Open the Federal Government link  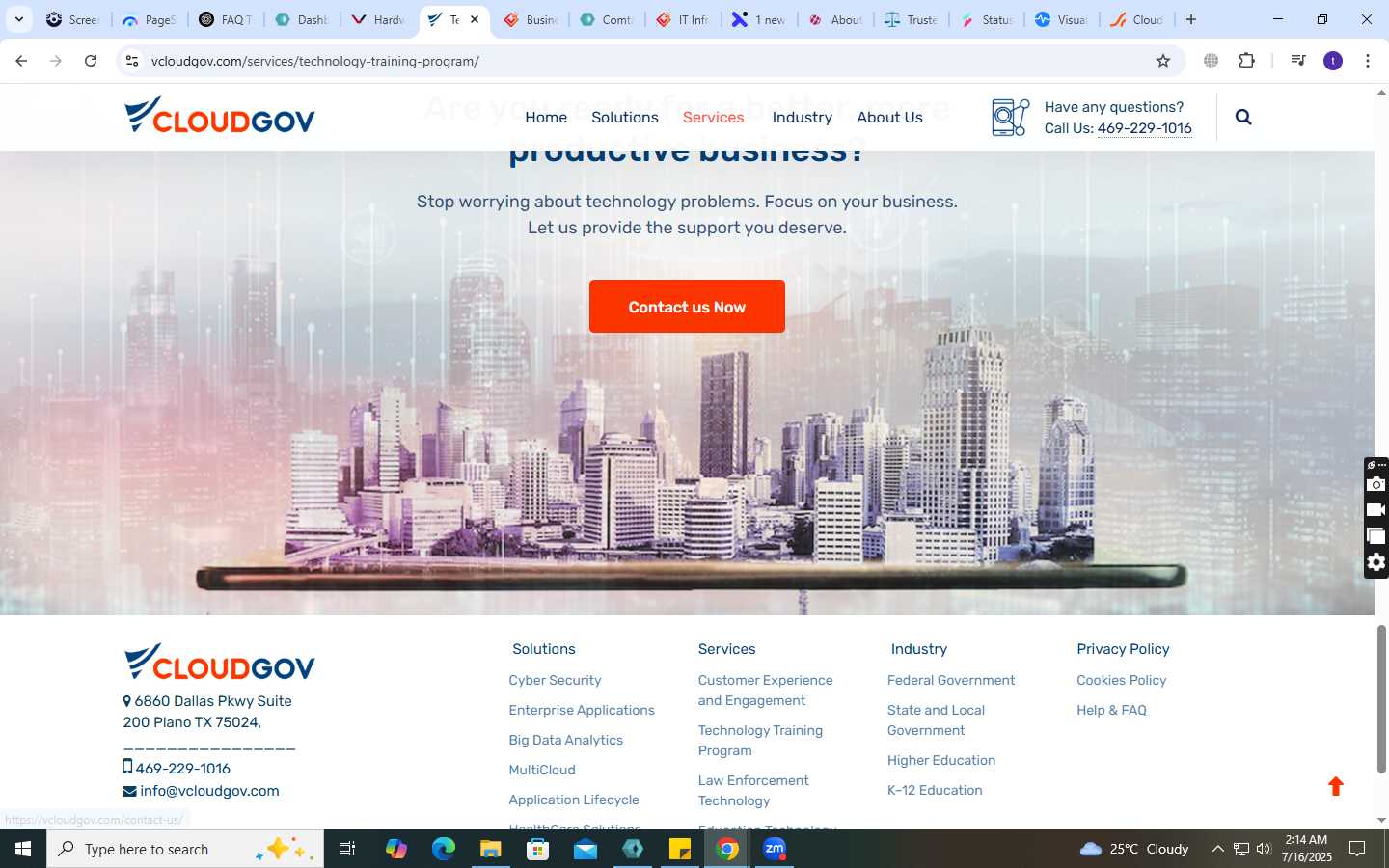point(951,680)
